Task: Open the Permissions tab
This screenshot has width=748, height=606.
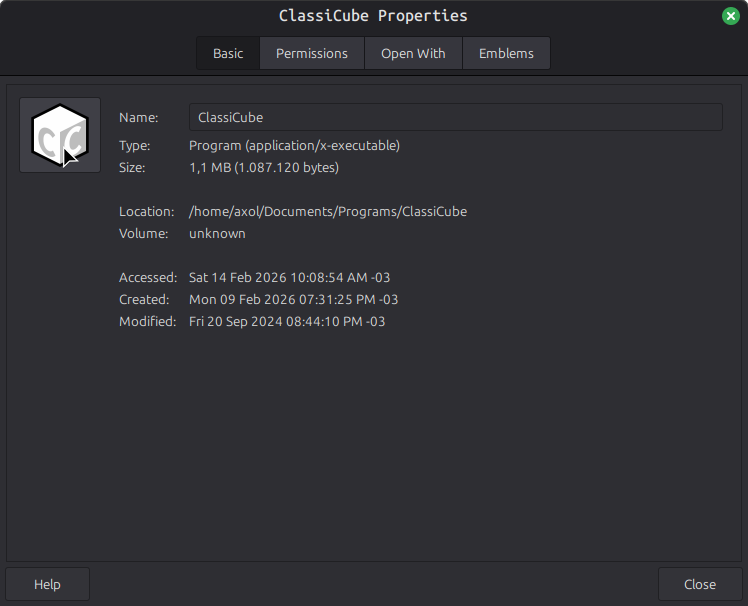Action: (x=312, y=53)
